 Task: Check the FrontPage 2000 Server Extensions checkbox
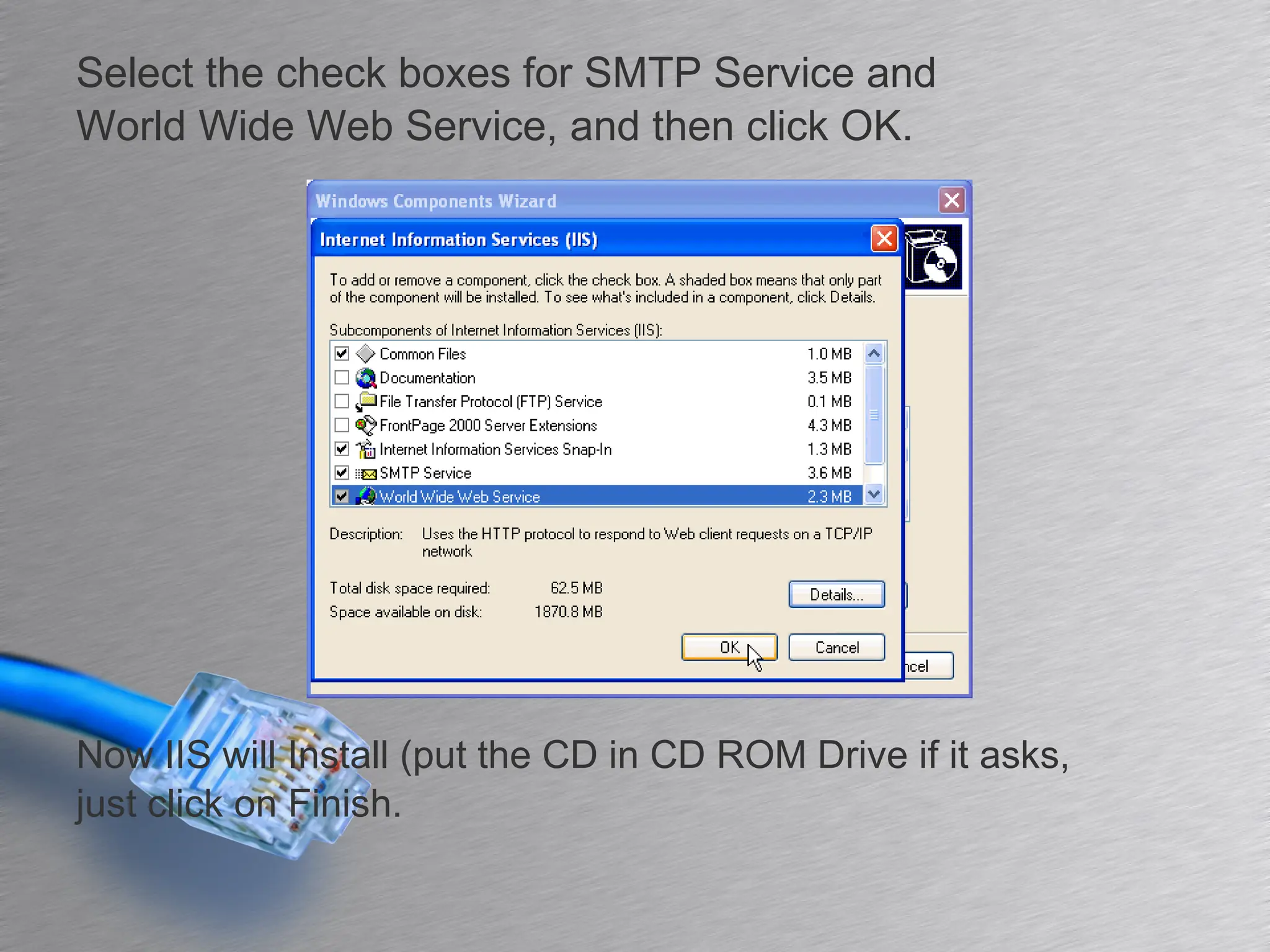point(342,425)
